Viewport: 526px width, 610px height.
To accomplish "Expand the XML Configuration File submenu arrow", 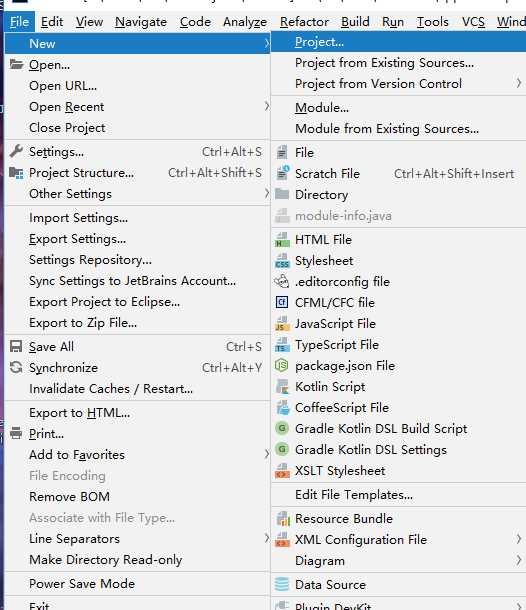I will tap(518, 539).
